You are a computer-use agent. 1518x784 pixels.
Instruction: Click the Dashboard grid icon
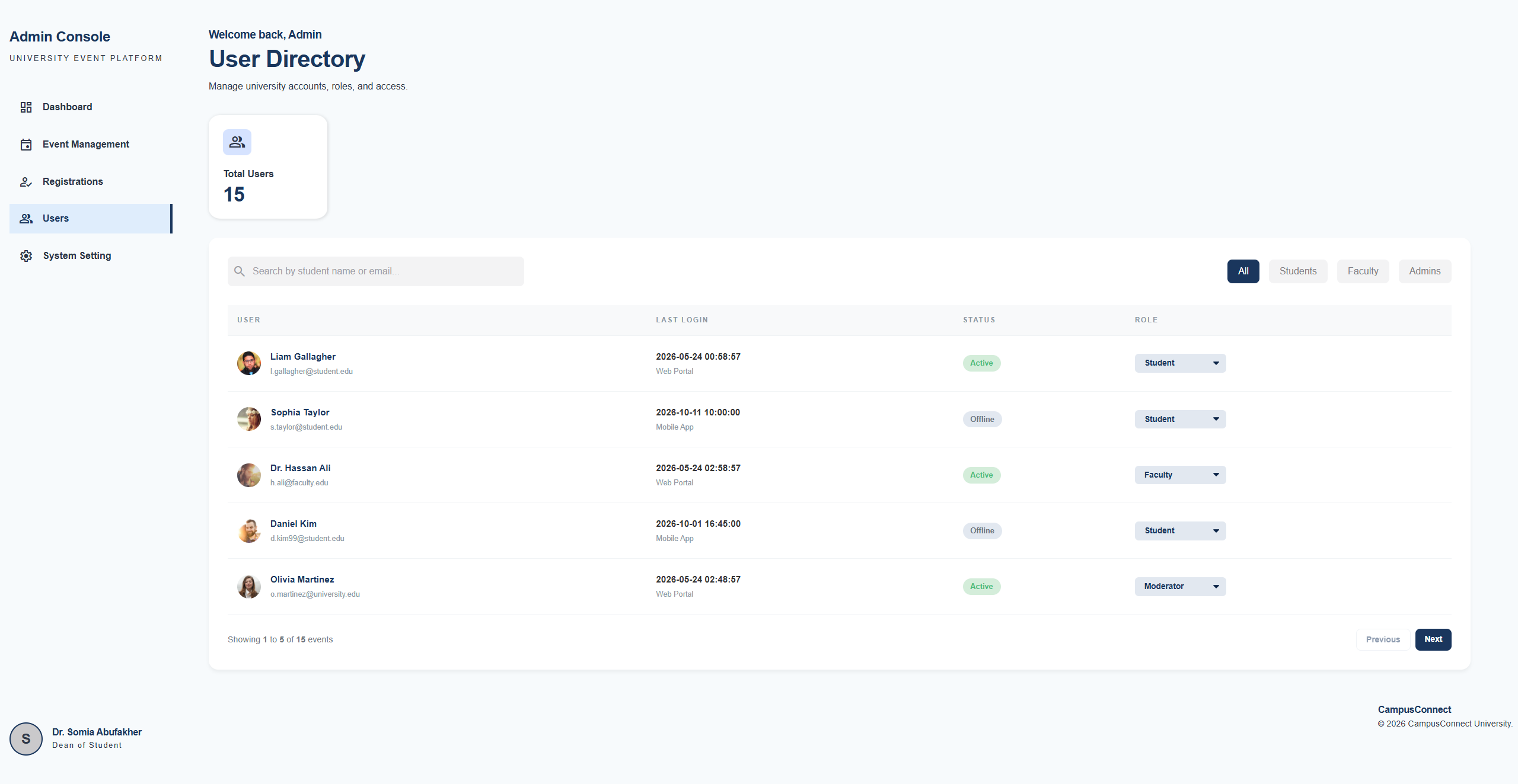(26, 107)
